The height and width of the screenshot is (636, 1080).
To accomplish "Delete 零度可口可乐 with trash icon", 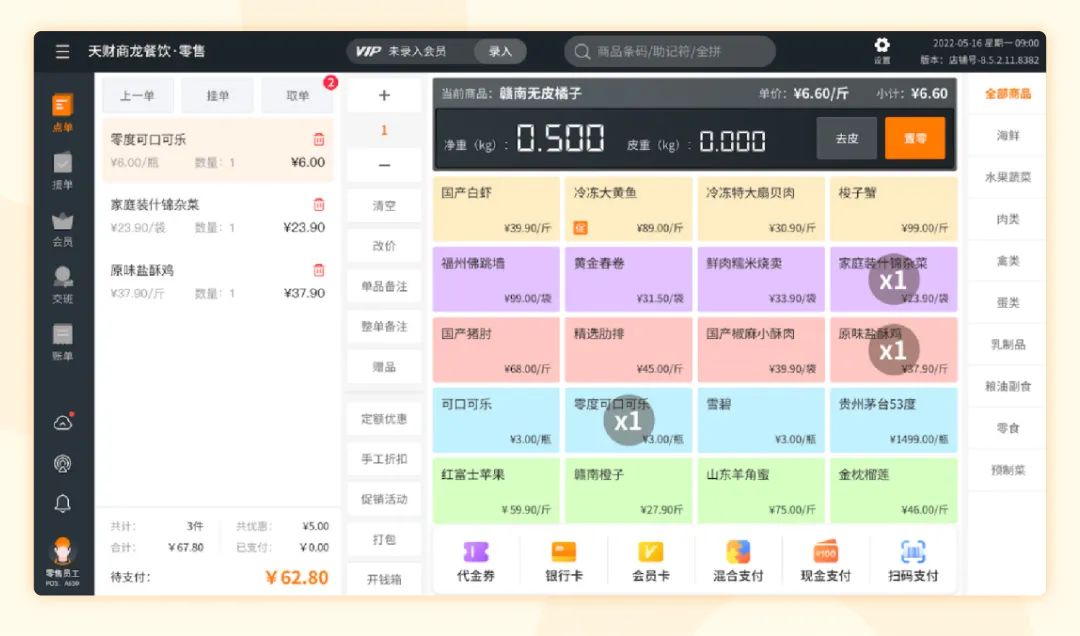I will click(x=319, y=140).
